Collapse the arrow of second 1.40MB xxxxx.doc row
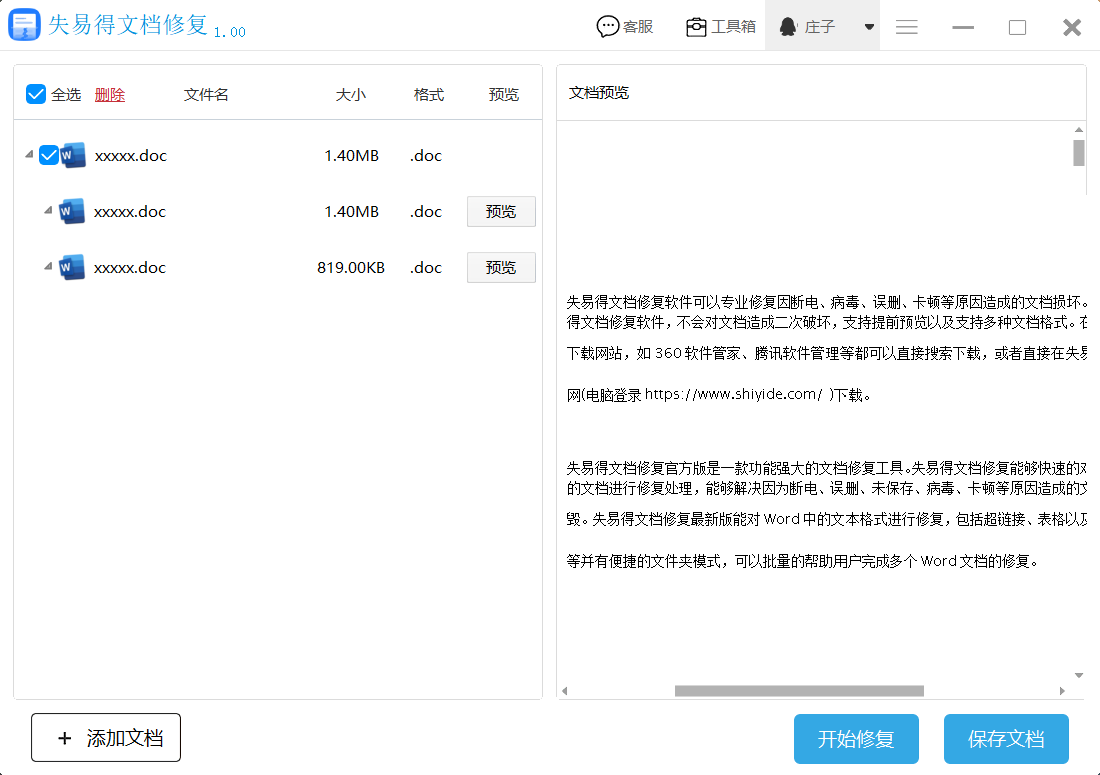 coord(48,210)
